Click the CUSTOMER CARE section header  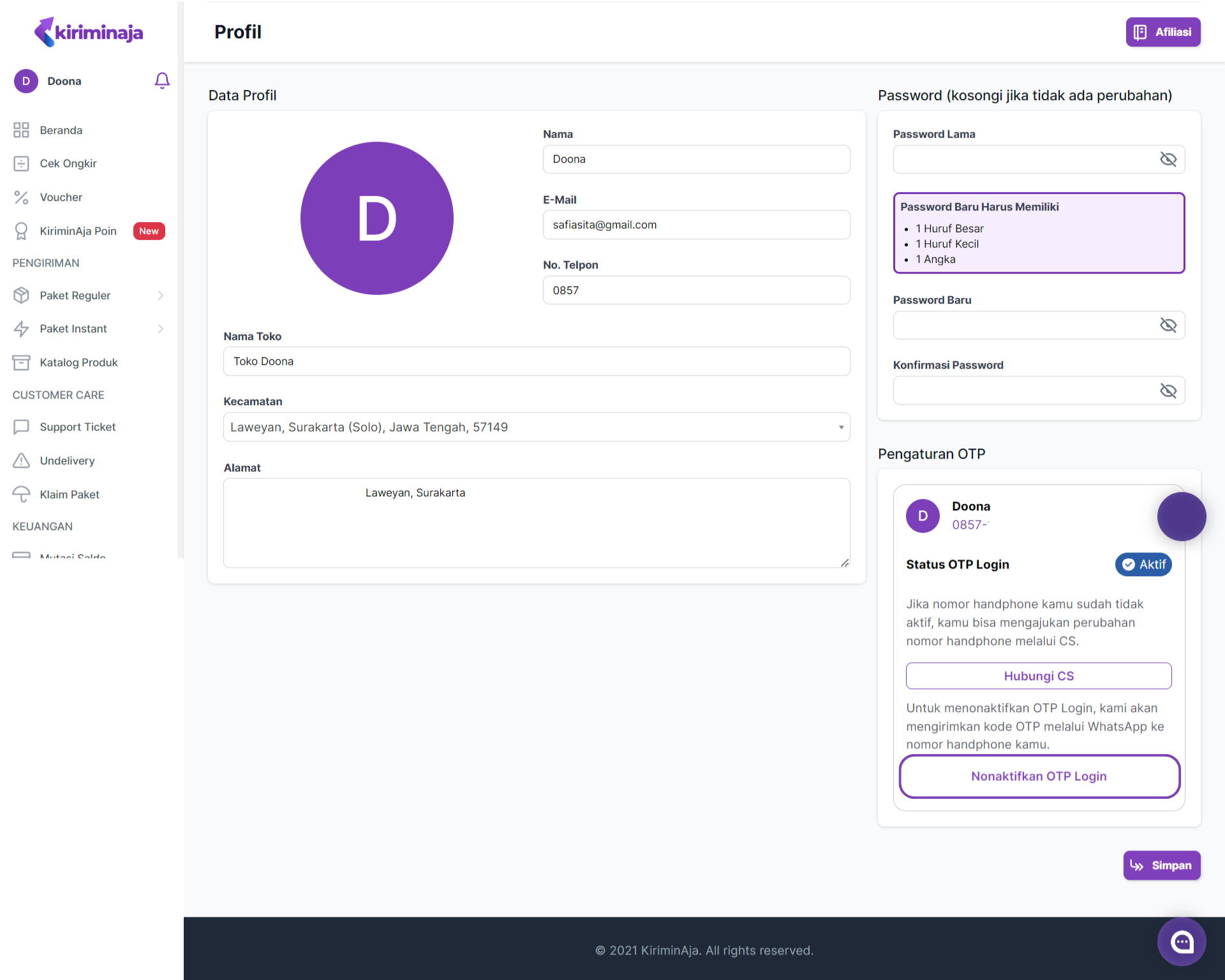click(58, 395)
